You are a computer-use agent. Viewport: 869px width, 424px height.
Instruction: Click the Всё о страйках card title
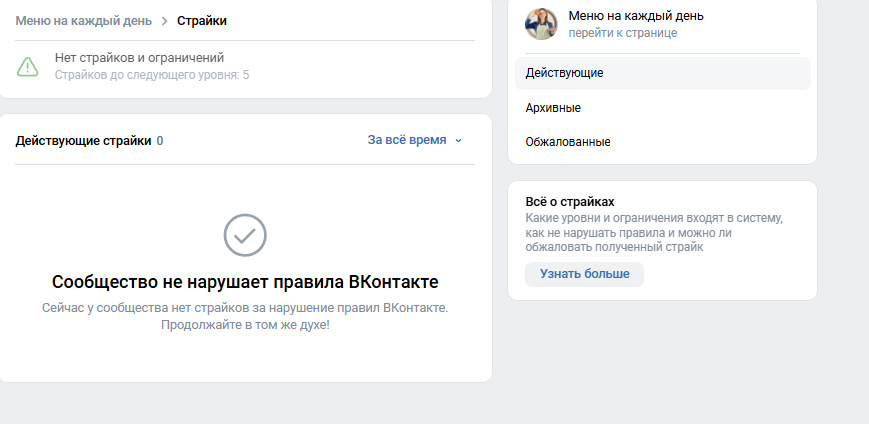pyautogui.click(x=570, y=201)
